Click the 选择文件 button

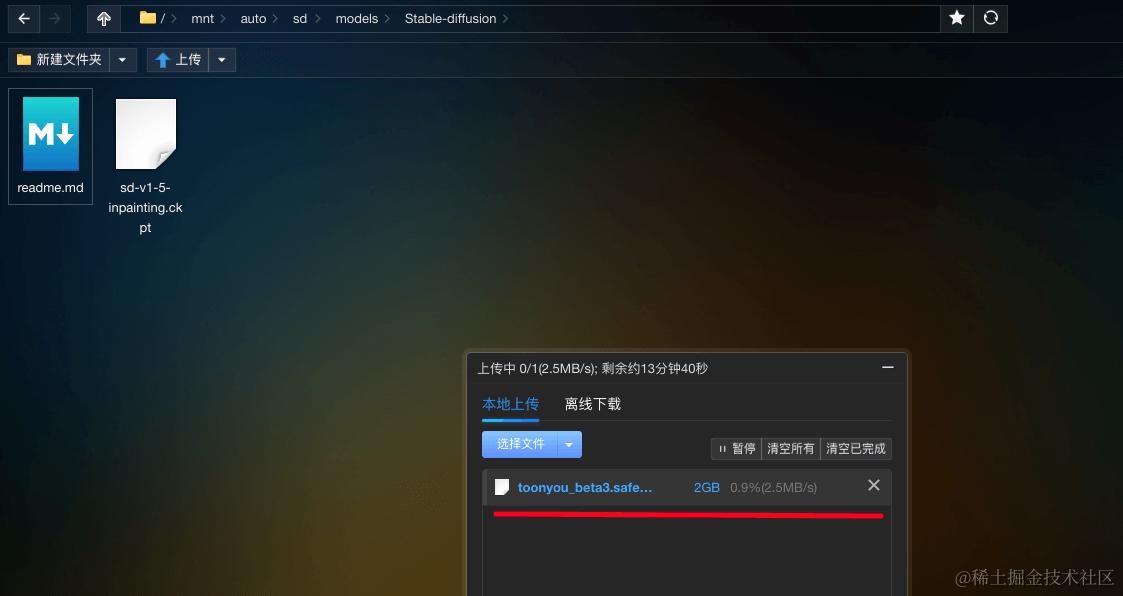519,445
